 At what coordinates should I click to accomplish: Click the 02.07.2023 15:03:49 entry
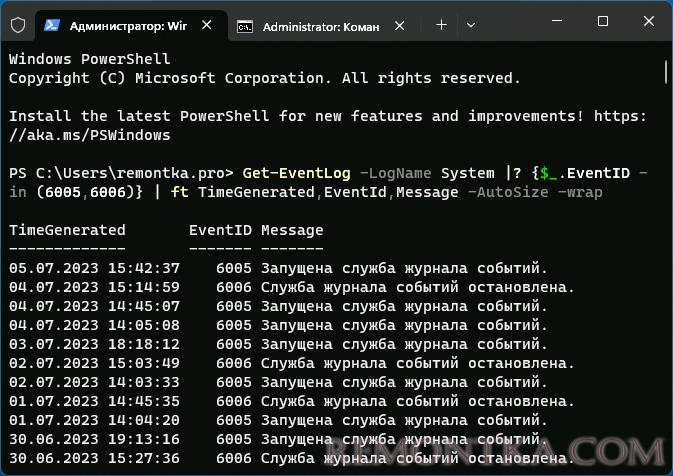(292, 363)
